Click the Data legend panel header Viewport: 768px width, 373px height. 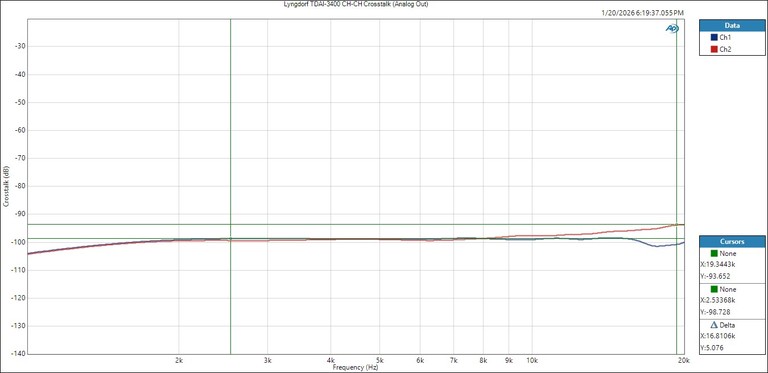pyautogui.click(x=732, y=25)
